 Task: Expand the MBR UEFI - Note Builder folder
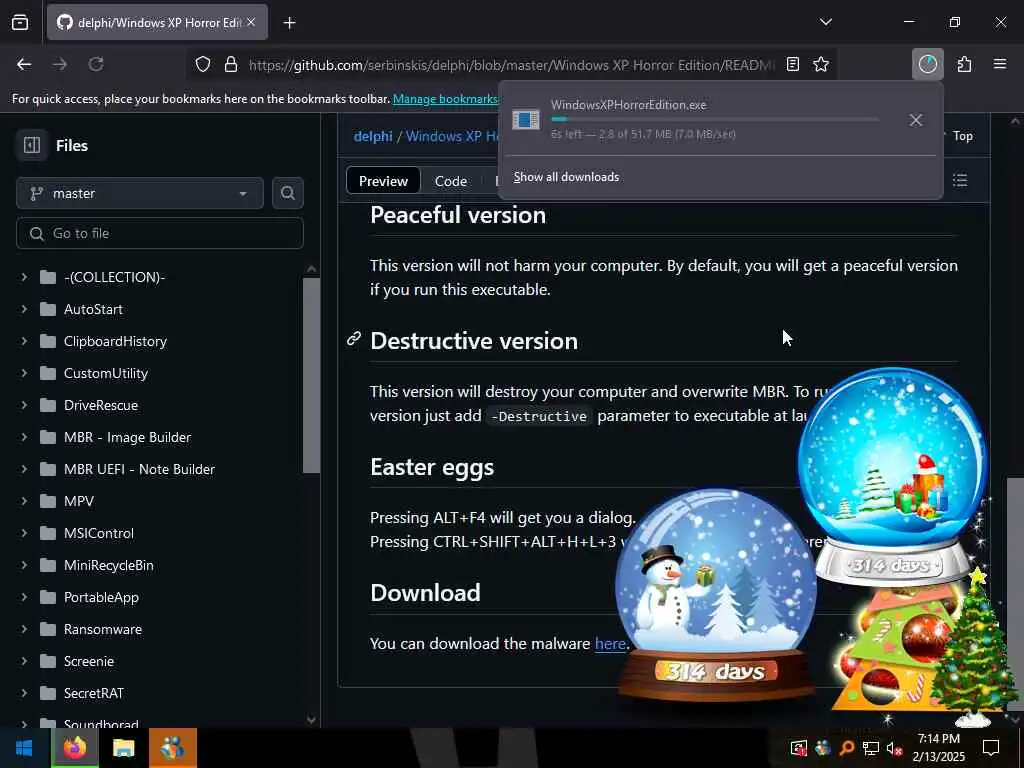tap(24, 469)
